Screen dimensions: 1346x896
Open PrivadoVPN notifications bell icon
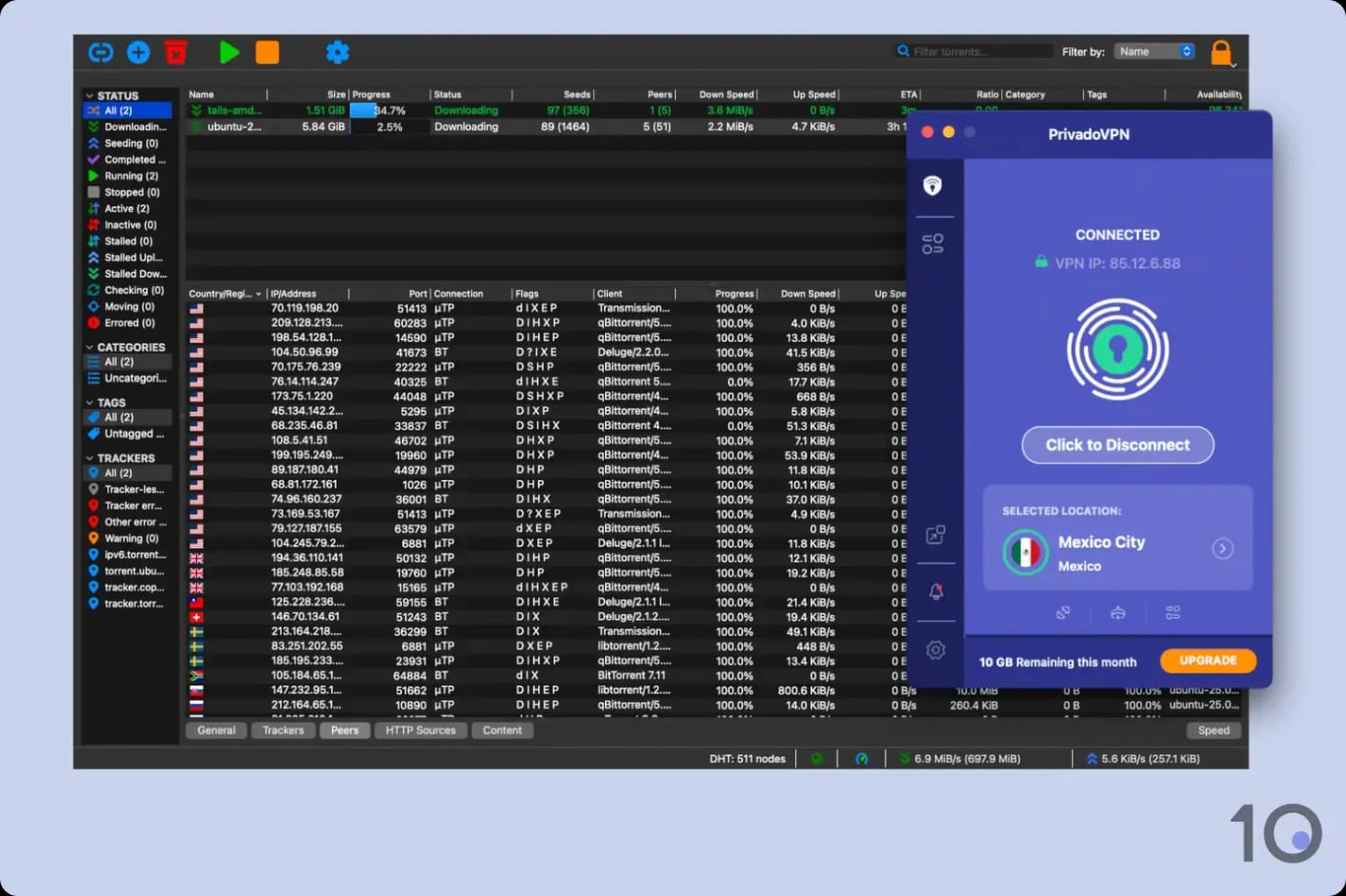tap(935, 592)
